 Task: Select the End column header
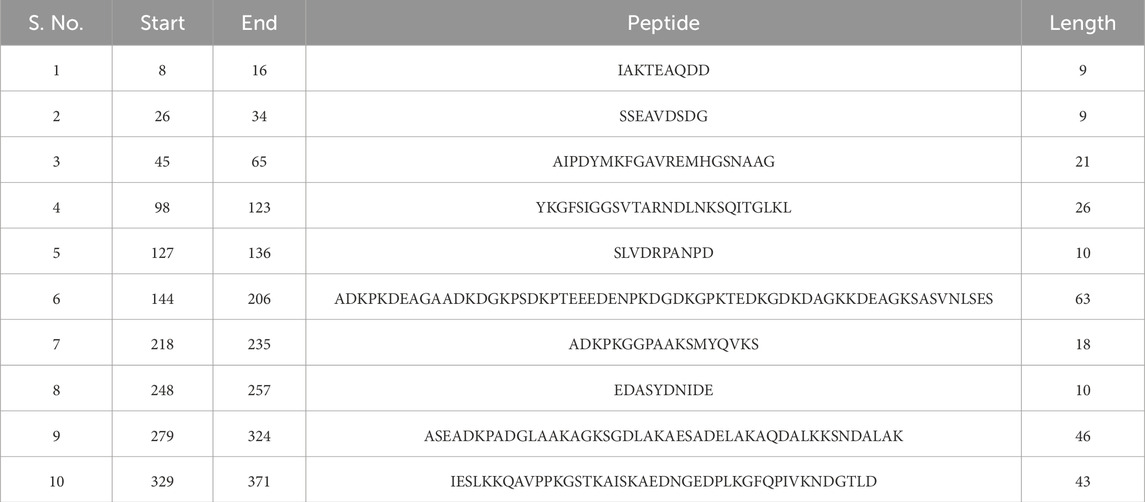pos(259,23)
